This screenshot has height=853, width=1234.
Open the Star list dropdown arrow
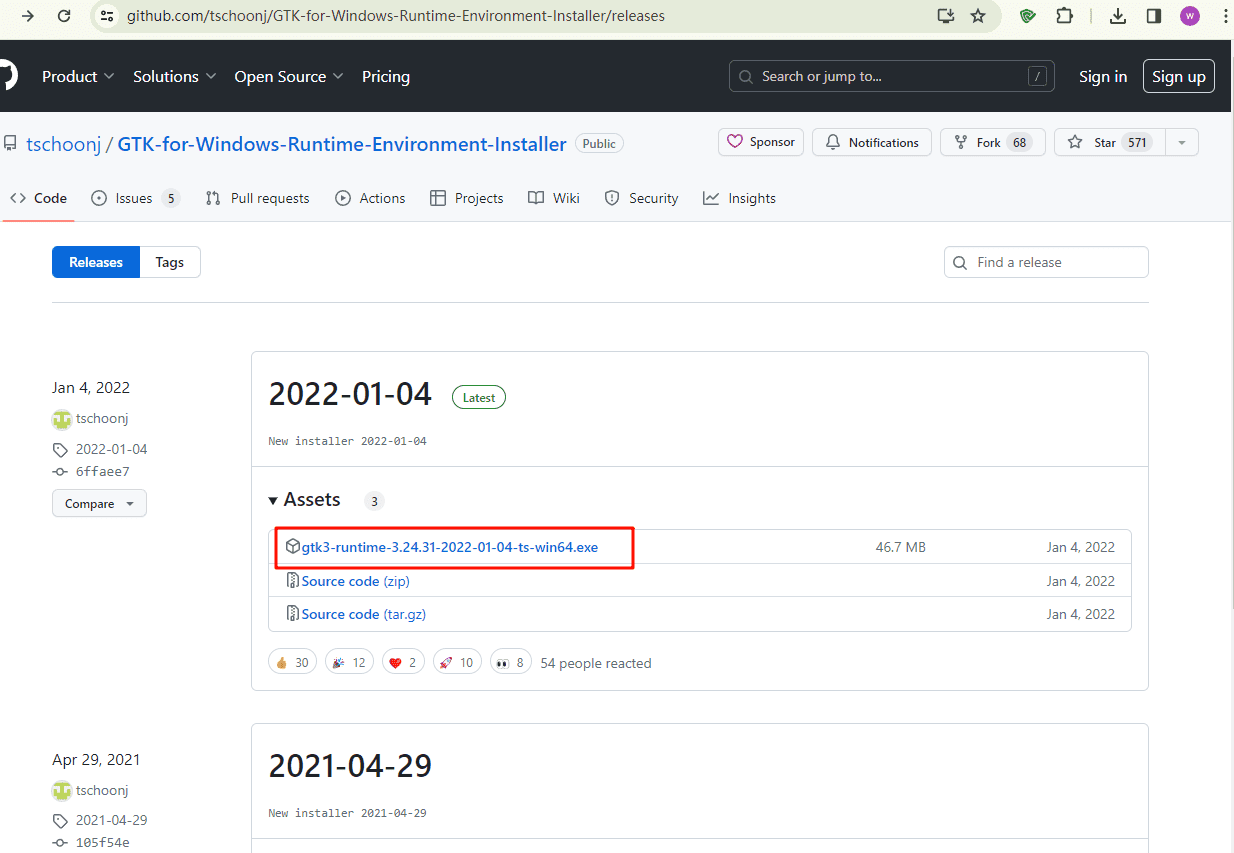(1181, 142)
